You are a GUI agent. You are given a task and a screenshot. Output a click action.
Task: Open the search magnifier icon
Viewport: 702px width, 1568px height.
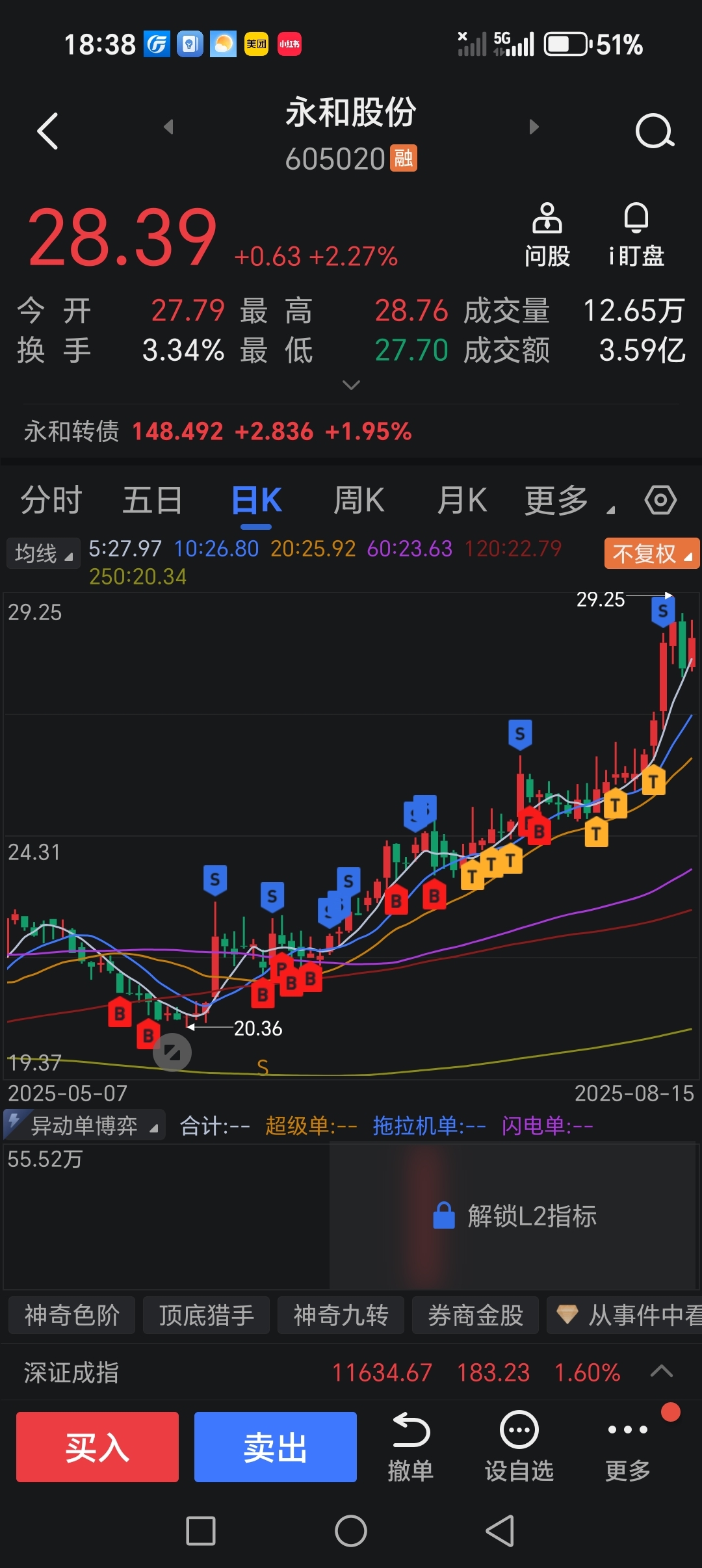[655, 131]
